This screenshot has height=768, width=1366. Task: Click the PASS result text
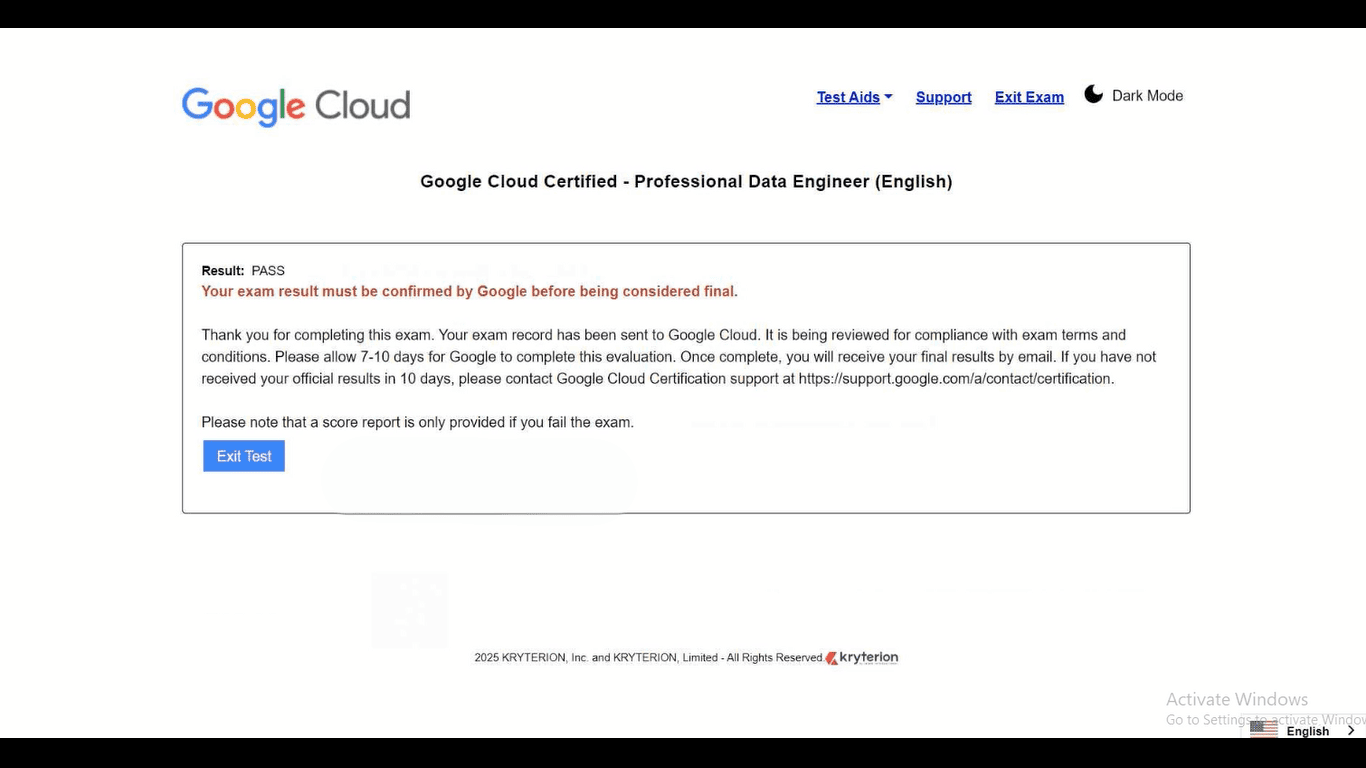[x=268, y=271]
